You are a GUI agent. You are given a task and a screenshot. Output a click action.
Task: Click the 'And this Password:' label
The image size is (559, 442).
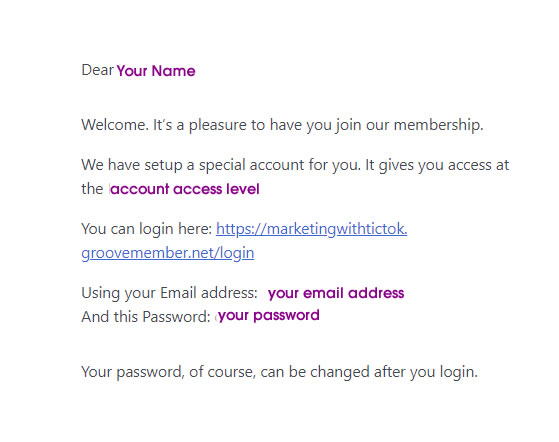pyautogui.click(x=146, y=317)
